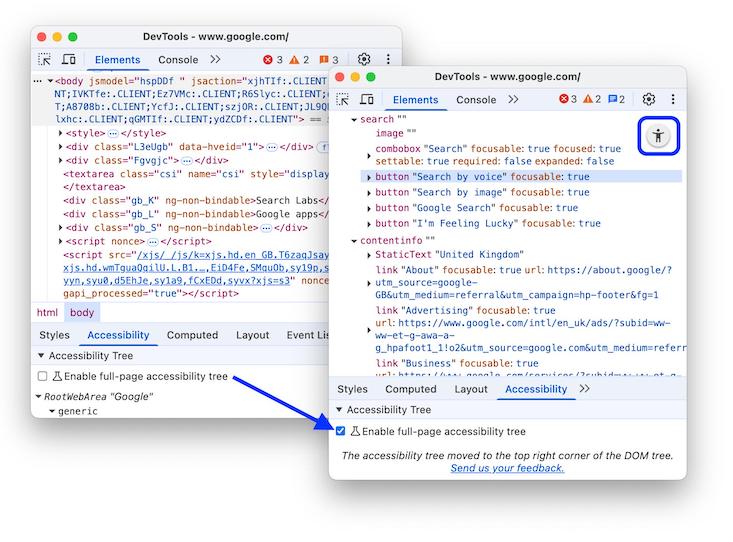Open Computed tab in the front window

(x=411, y=389)
